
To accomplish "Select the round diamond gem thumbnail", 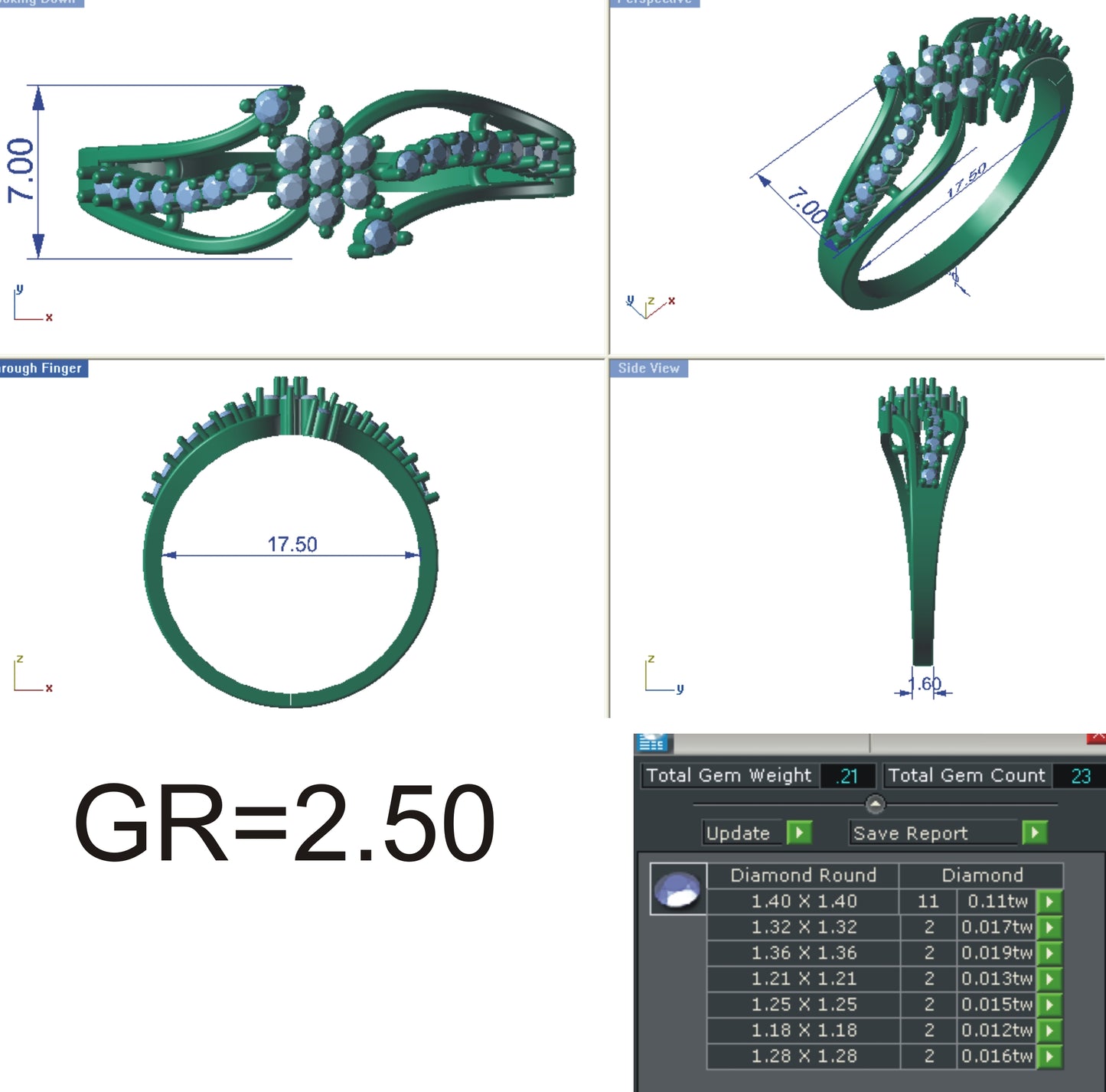I will click(x=678, y=889).
